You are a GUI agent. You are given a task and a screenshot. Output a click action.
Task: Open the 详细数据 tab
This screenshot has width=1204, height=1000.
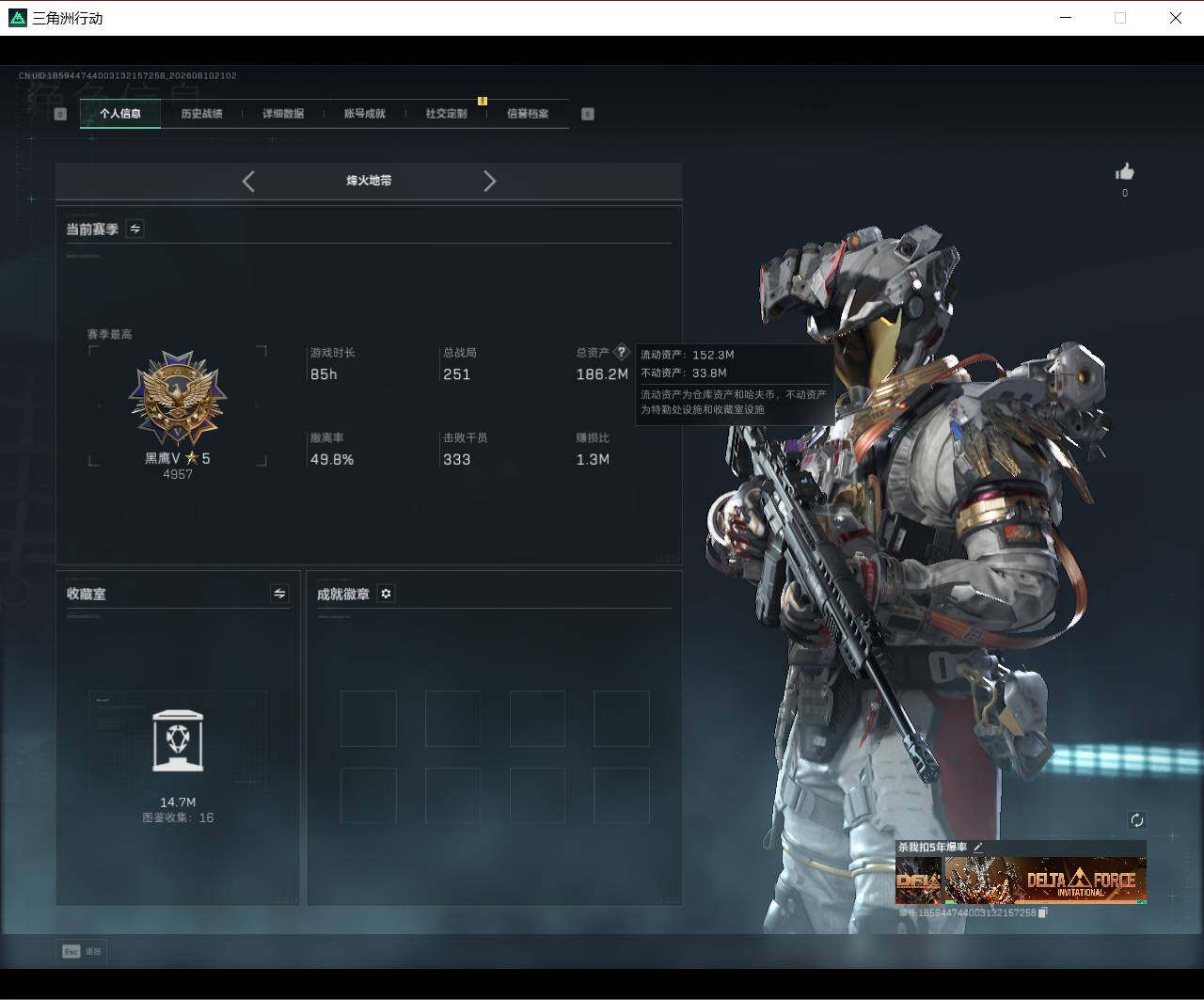click(x=283, y=114)
